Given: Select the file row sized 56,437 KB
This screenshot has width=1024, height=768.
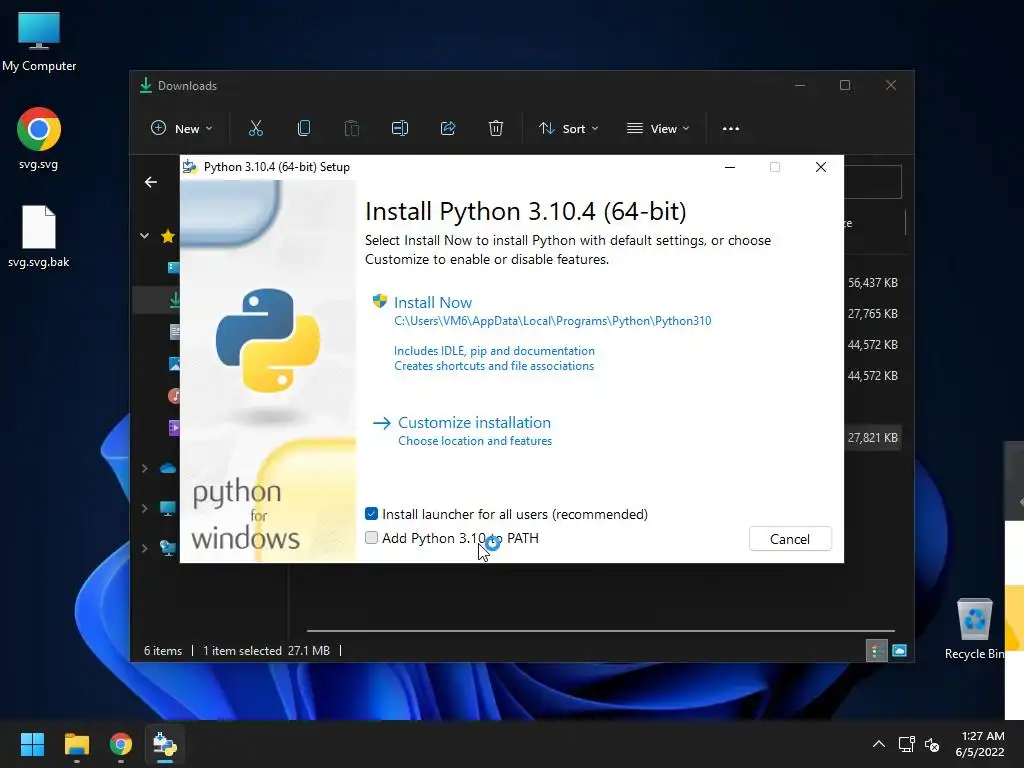Looking at the screenshot, I should [x=872, y=283].
